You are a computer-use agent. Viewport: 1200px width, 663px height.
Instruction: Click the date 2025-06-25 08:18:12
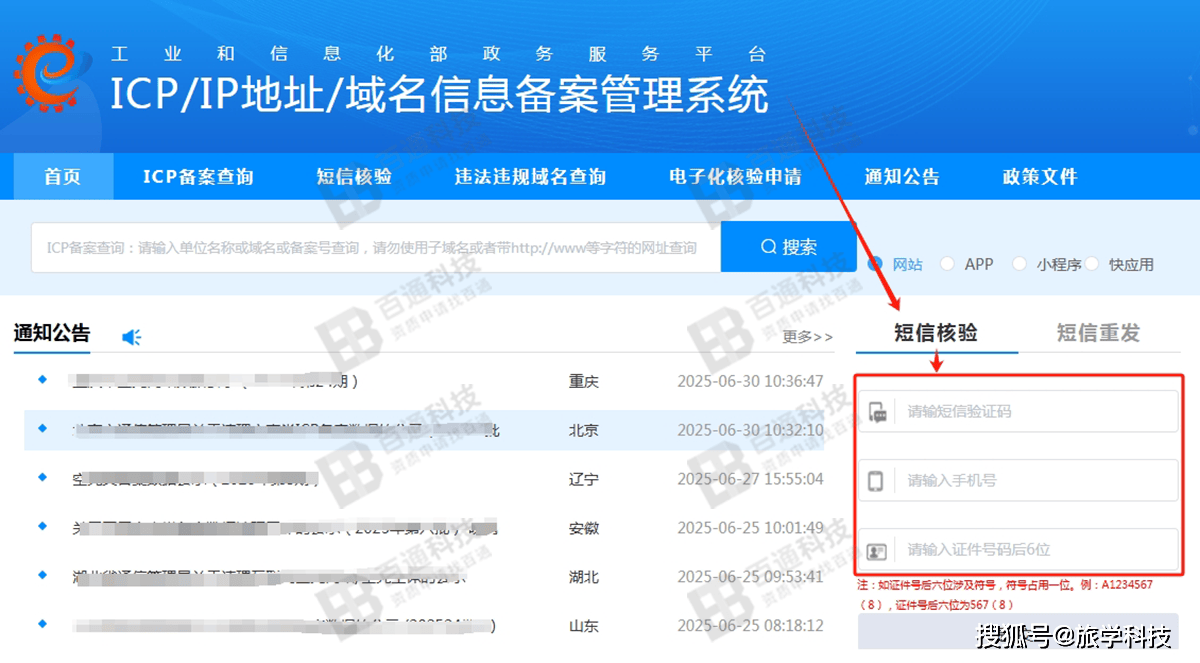tap(750, 626)
